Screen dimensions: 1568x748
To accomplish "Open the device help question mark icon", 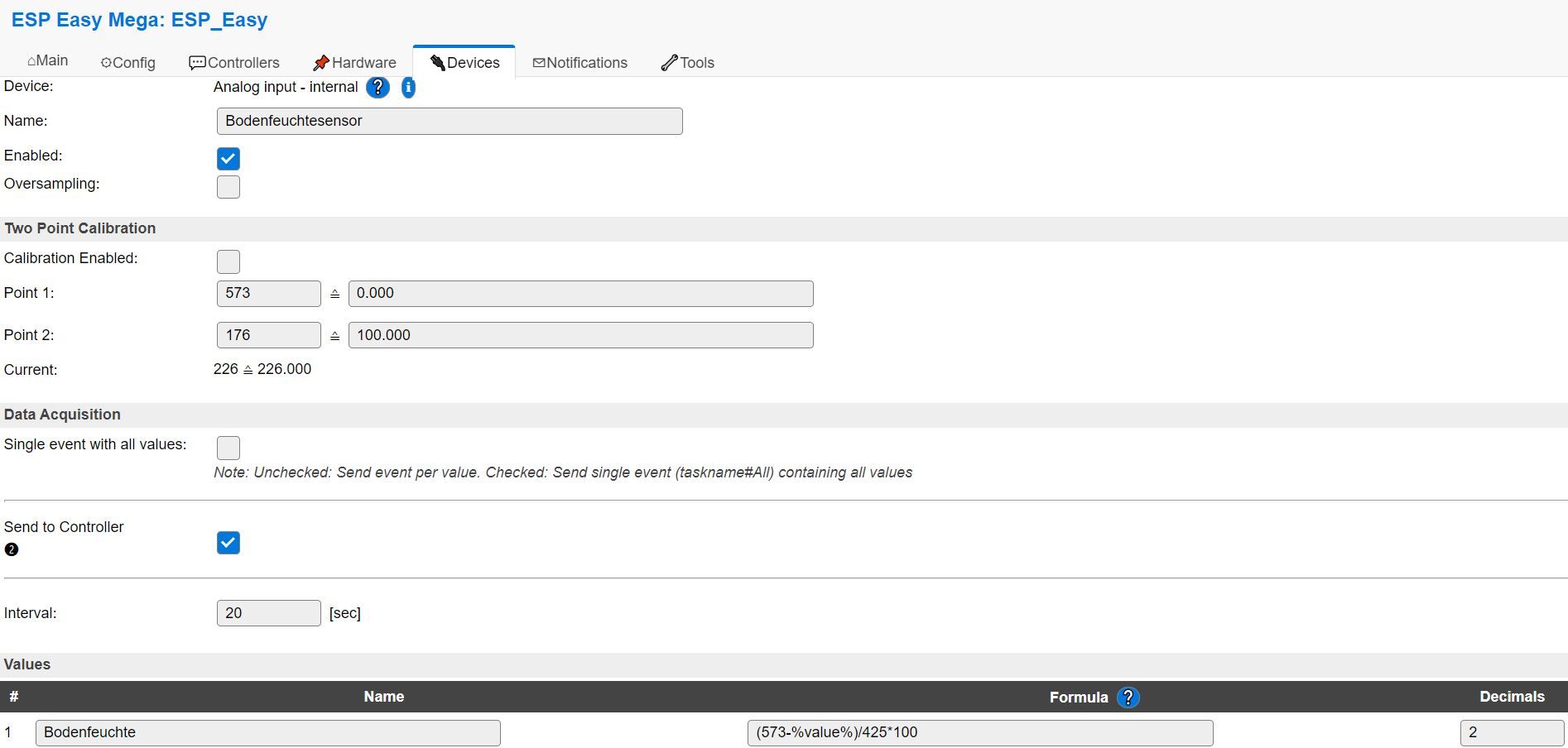I will coord(378,87).
